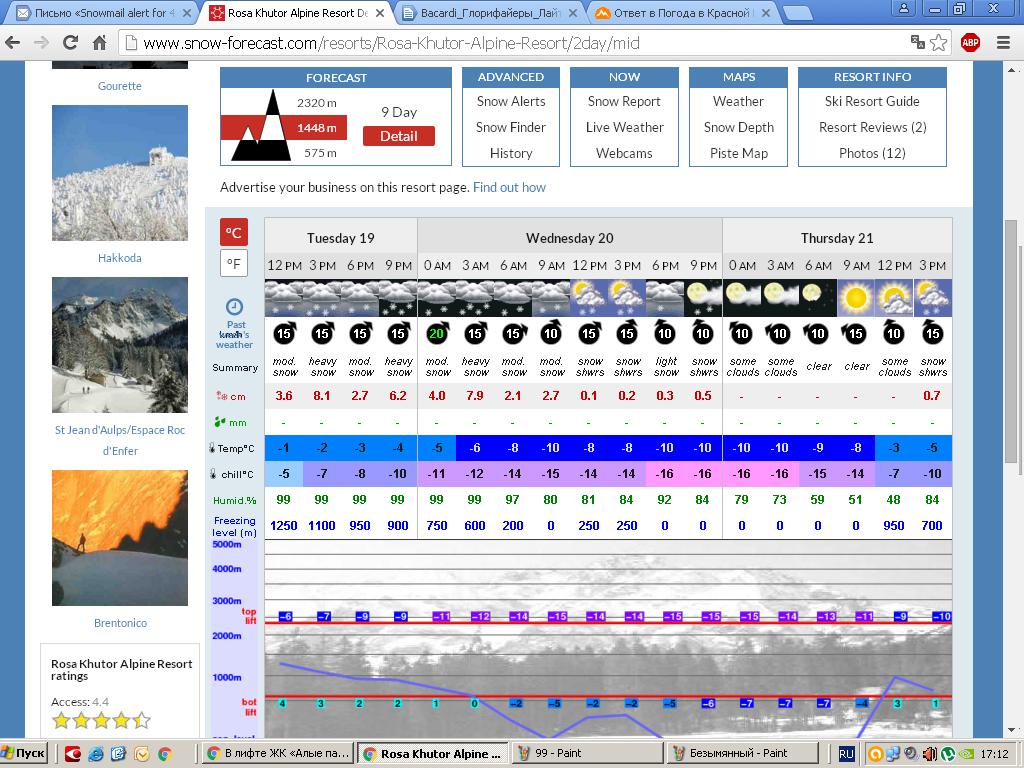Click the Past week's weather clock icon
This screenshot has width=1024, height=768.
pos(234,307)
